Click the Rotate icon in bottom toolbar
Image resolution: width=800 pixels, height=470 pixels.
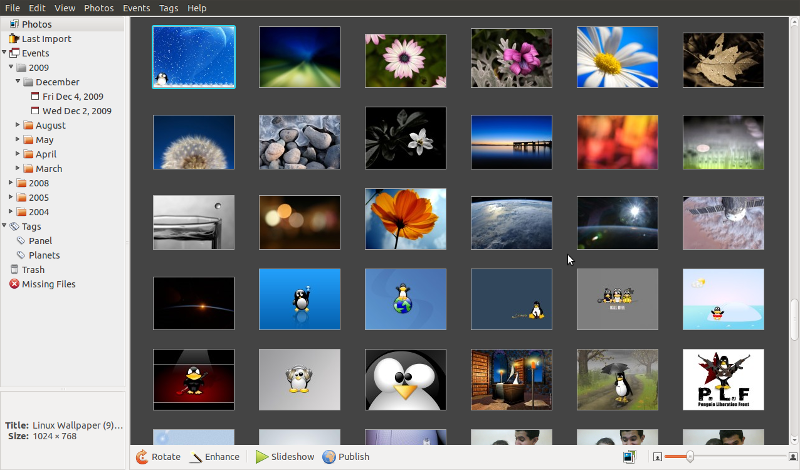point(143,457)
